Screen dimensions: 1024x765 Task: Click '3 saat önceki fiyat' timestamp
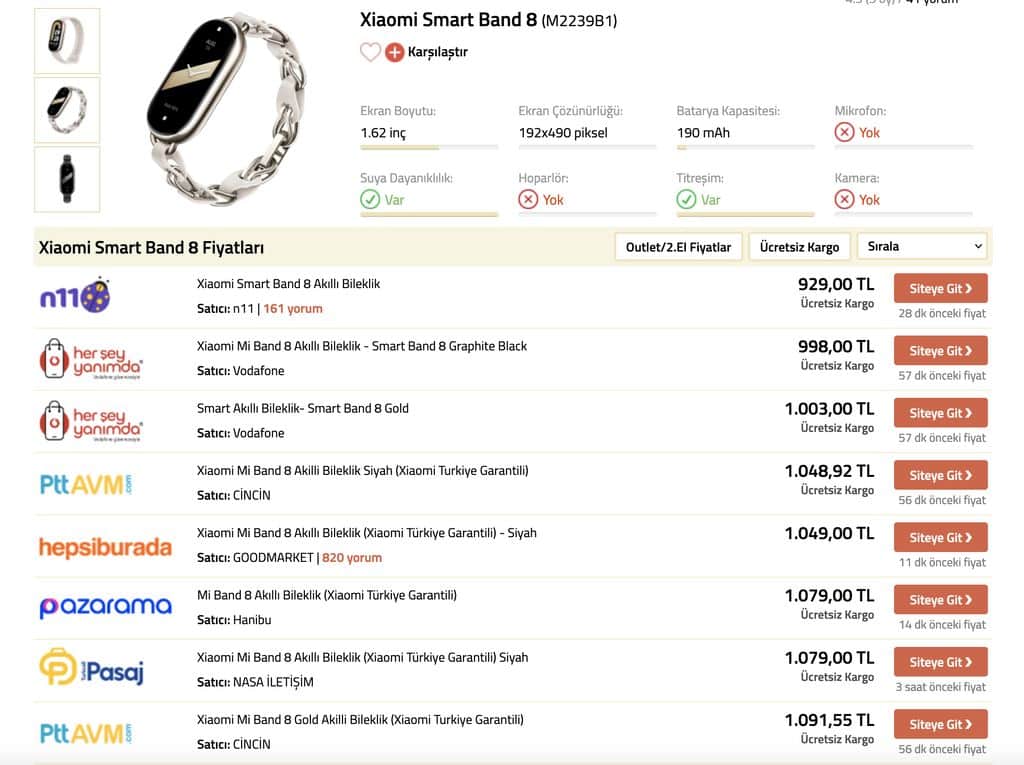[x=940, y=687]
